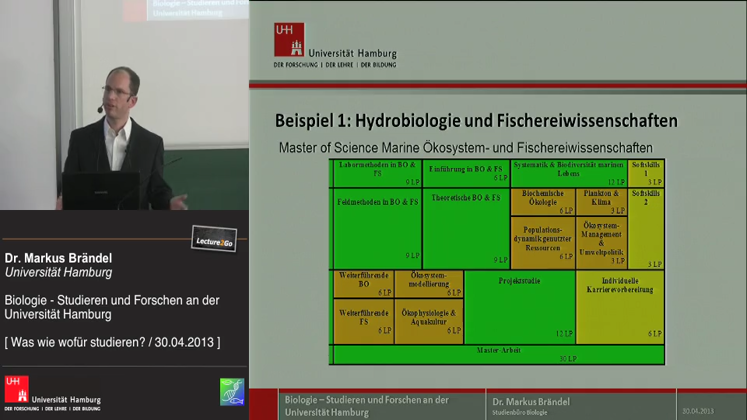Select the Projektstudie module box
This screenshot has width=747, height=420.
[520, 307]
